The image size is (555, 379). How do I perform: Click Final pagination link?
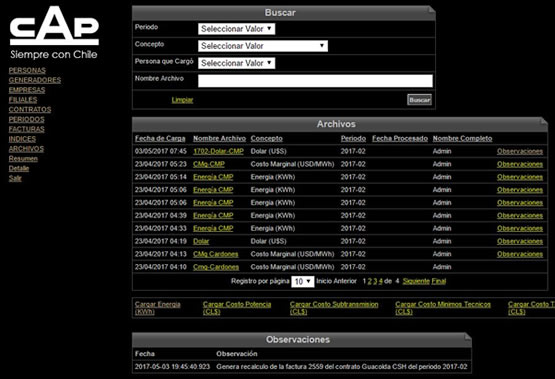(x=439, y=281)
